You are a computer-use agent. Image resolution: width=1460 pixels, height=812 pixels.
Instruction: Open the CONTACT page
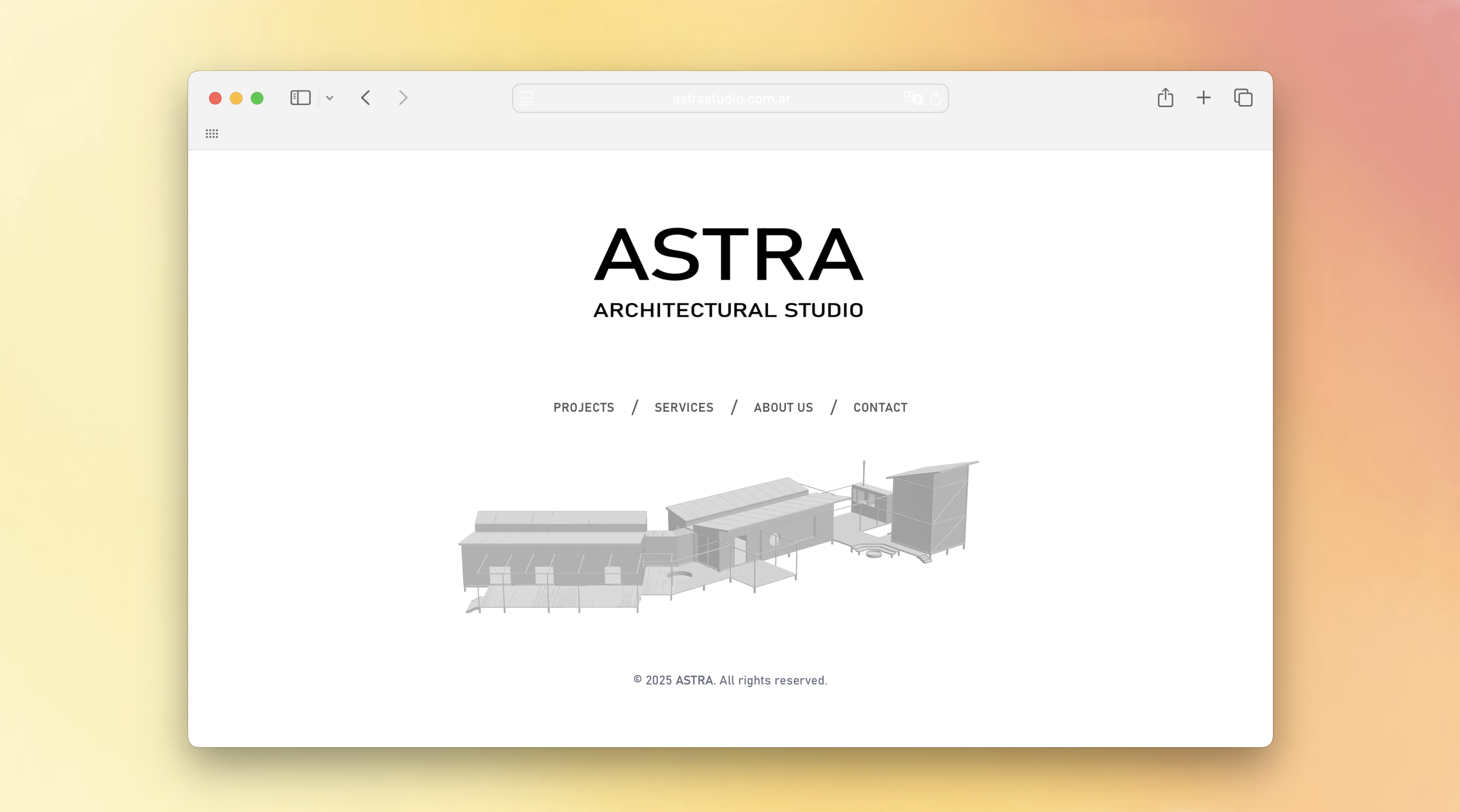pyautogui.click(x=879, y=408)
